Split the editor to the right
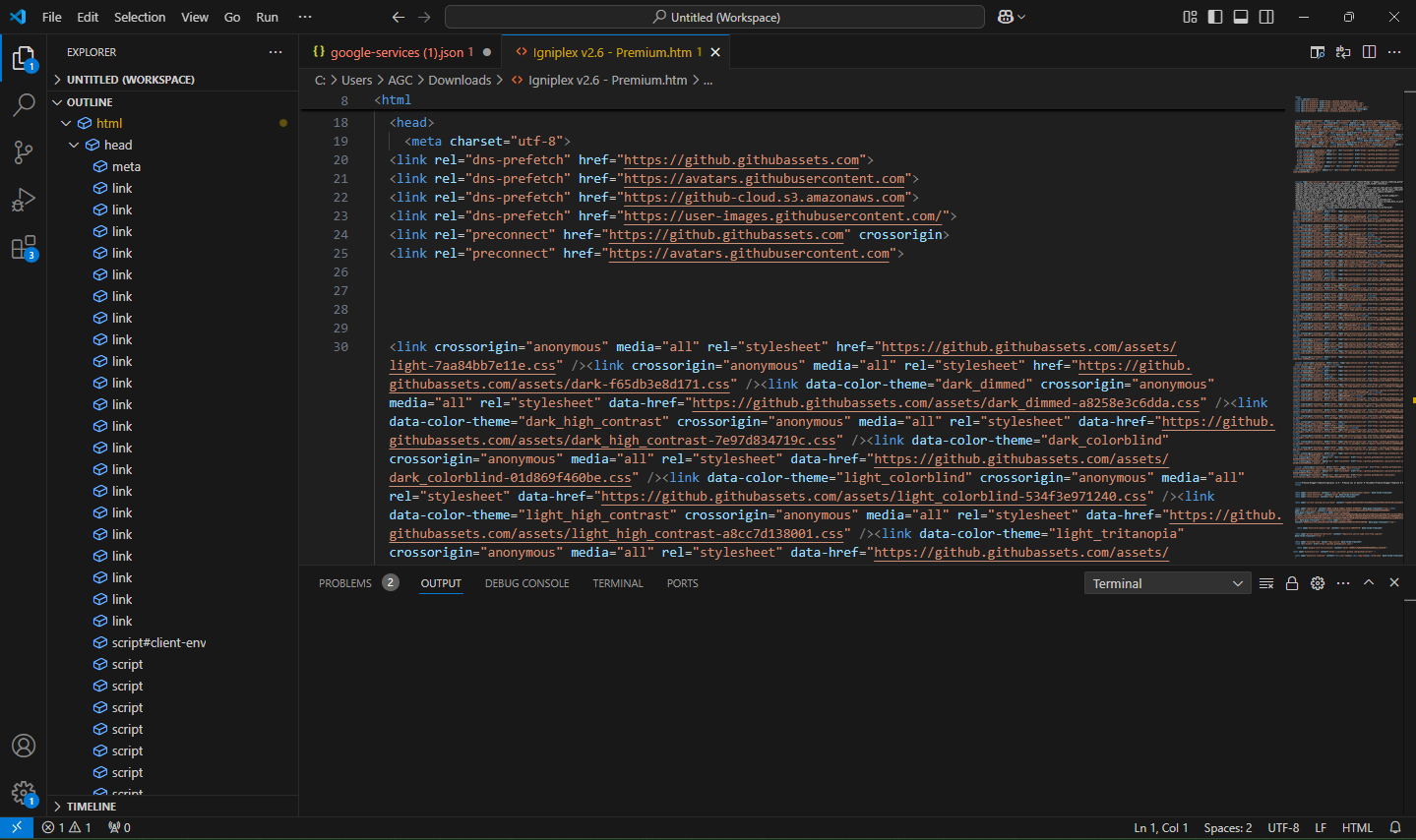 [x=1369, y=52]
